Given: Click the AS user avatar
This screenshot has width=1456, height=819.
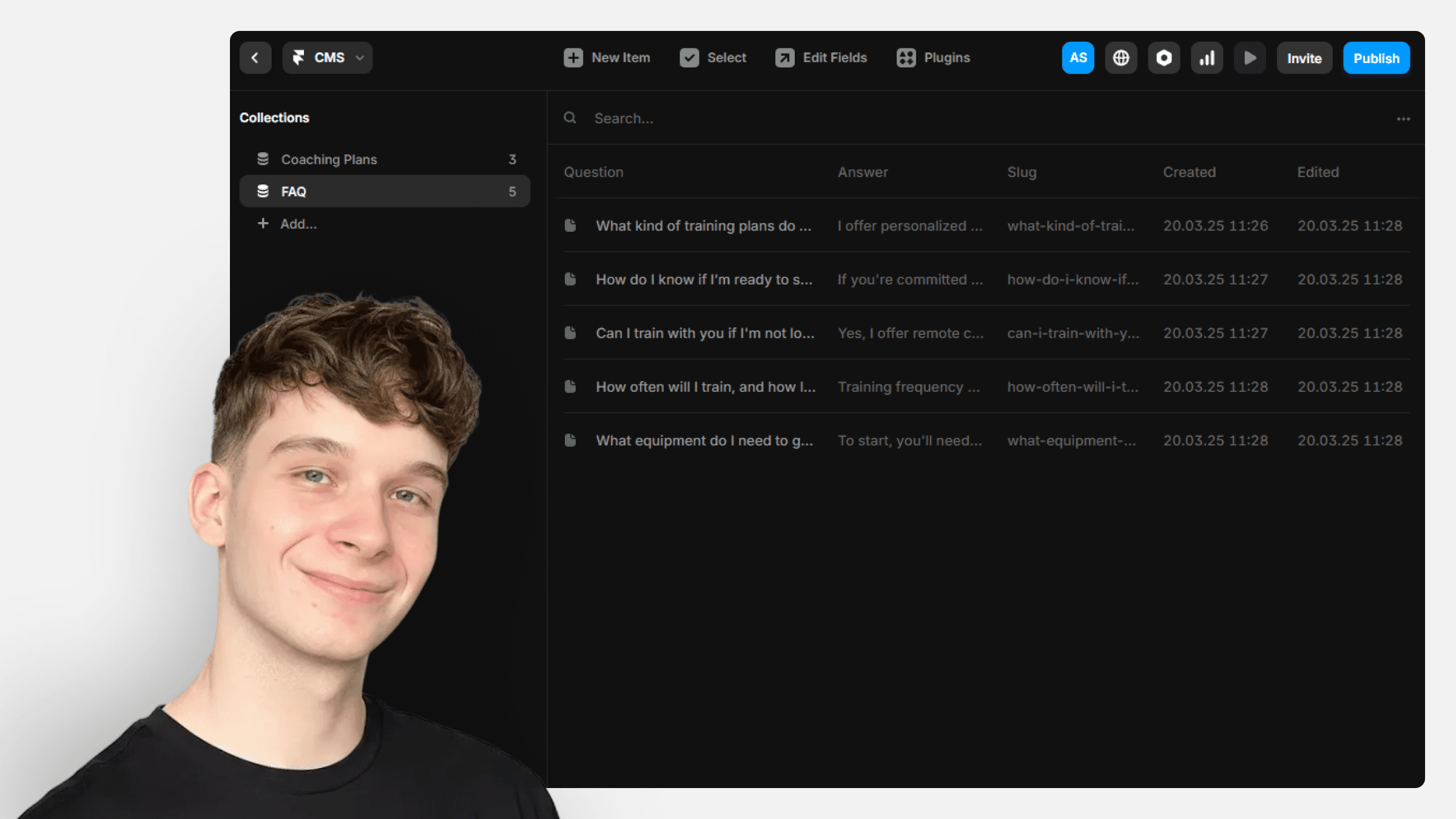Looking at the screenshot, I should pyautogui.click(x=1078, y=58).
